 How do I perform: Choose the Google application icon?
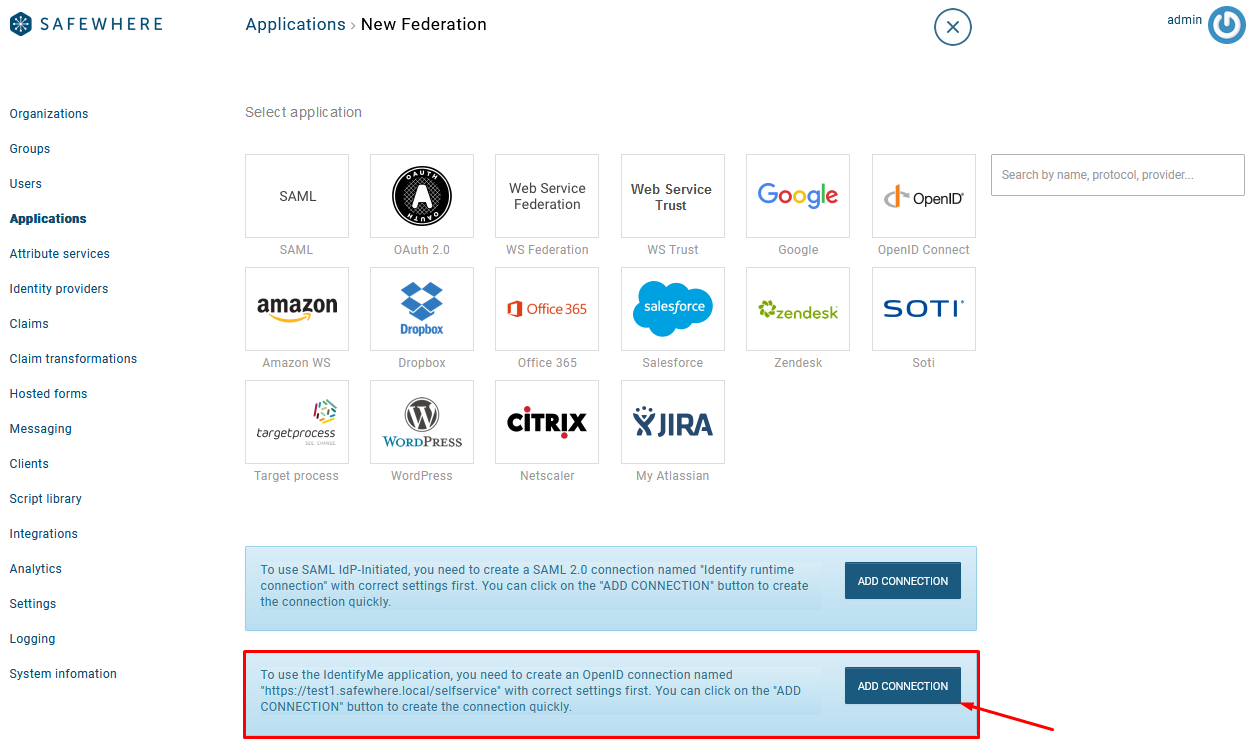coord(797,196)
